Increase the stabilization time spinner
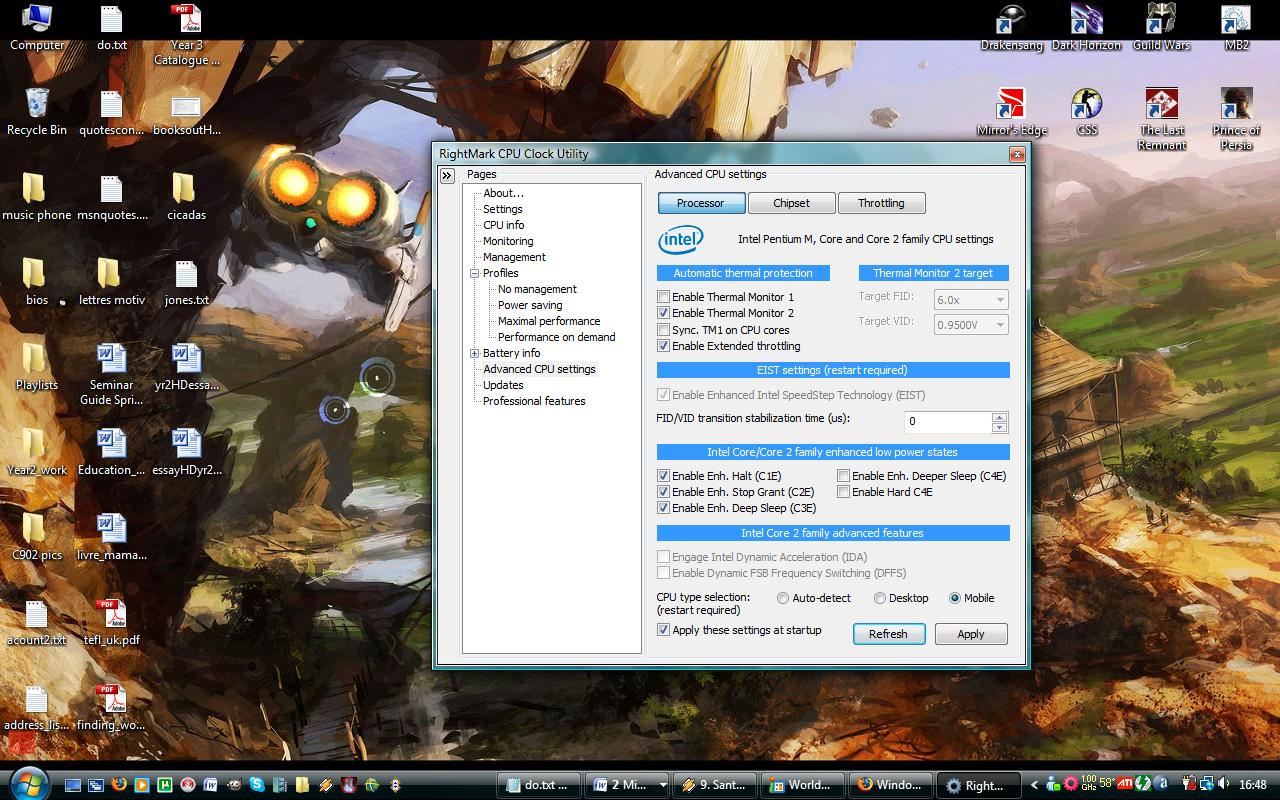The image size is (1280, 800). tap(999, 417)
